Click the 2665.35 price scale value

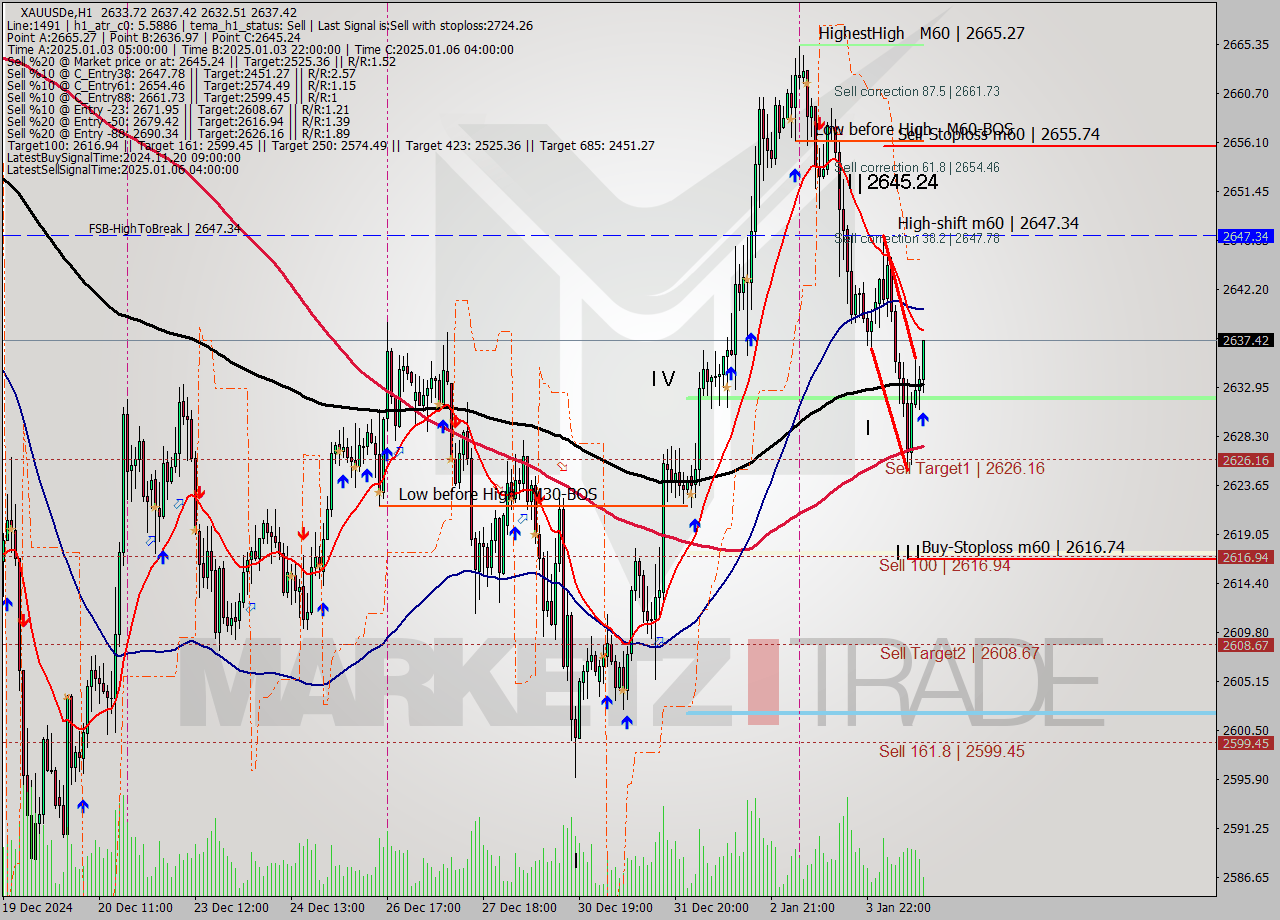coord(1246,44)
